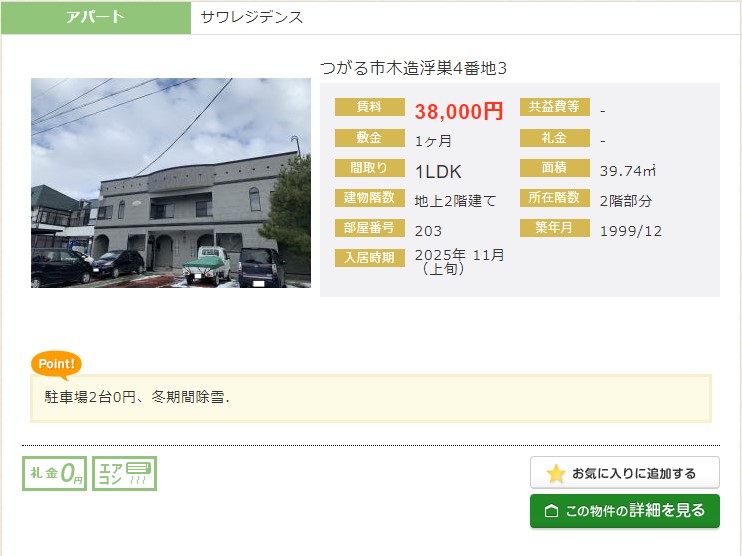Click the サワレジデンス property name

[252, 17]
